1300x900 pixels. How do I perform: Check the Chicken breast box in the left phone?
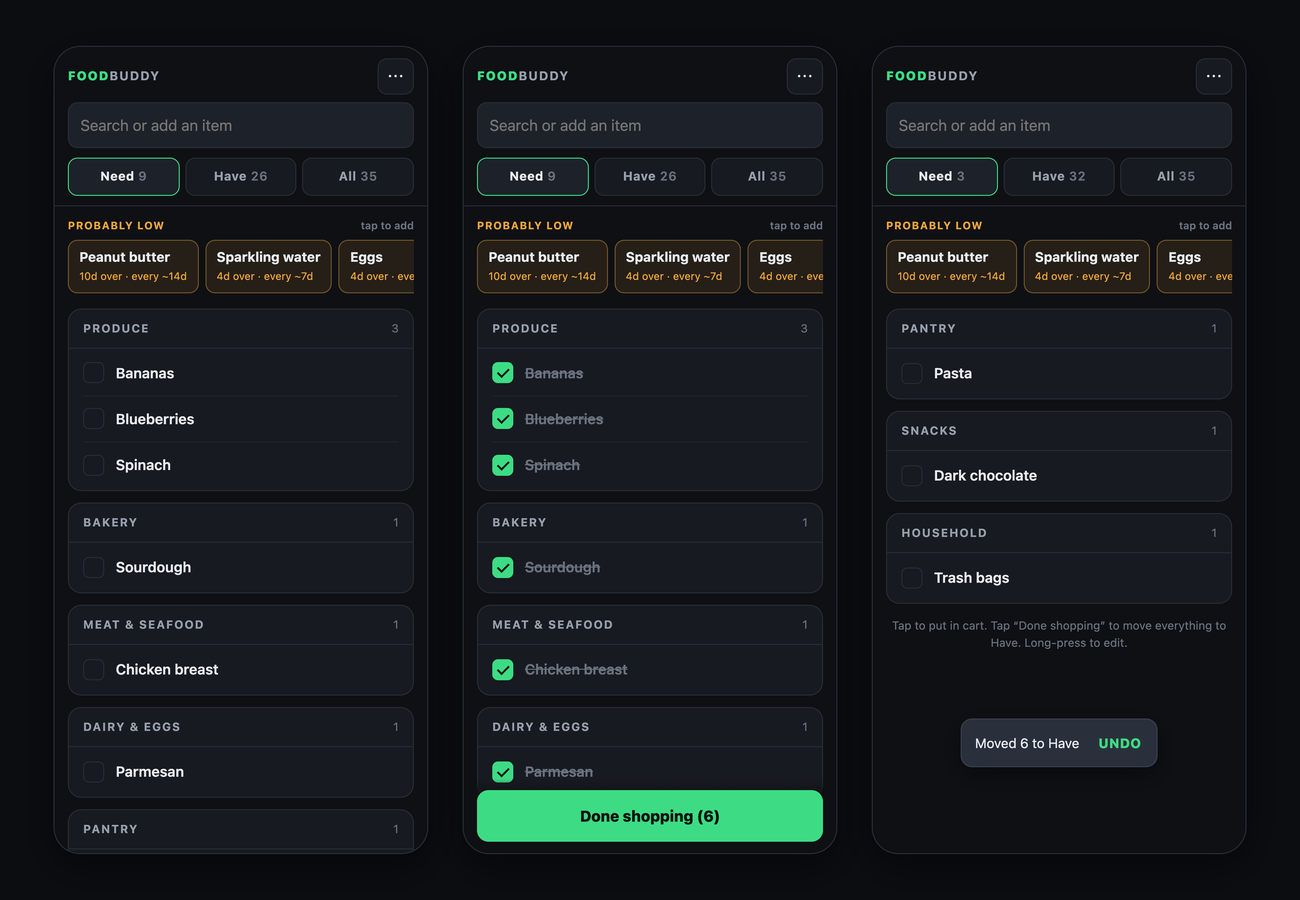click(93, 669)
